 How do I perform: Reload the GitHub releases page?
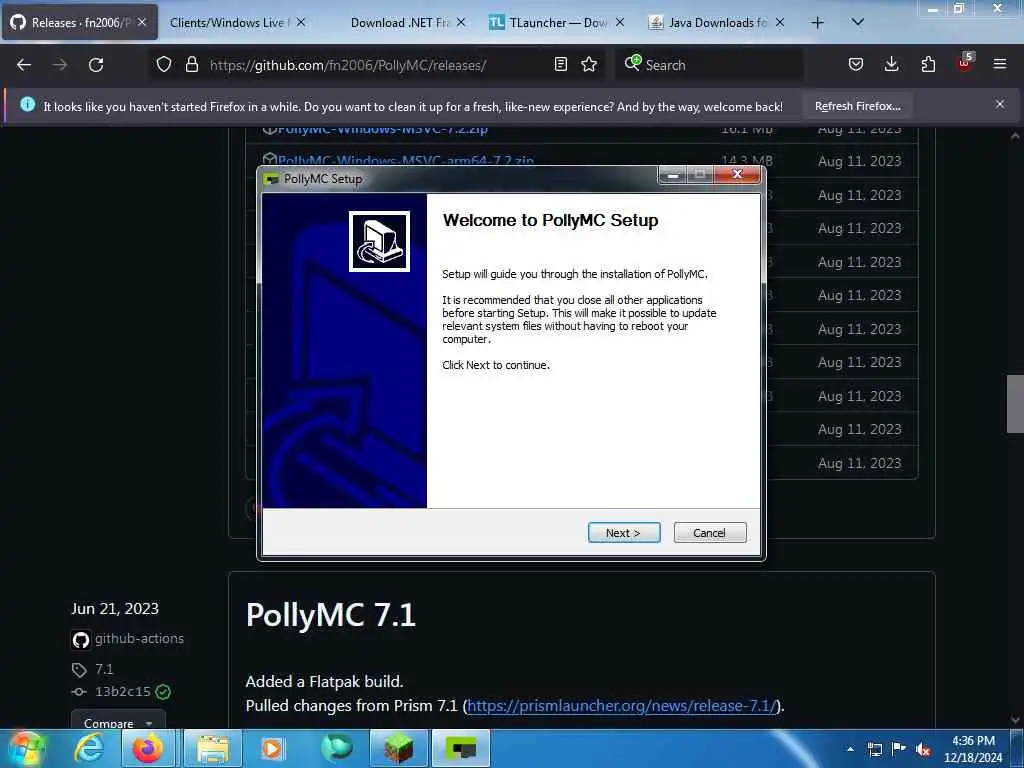[x=96, y=65]
